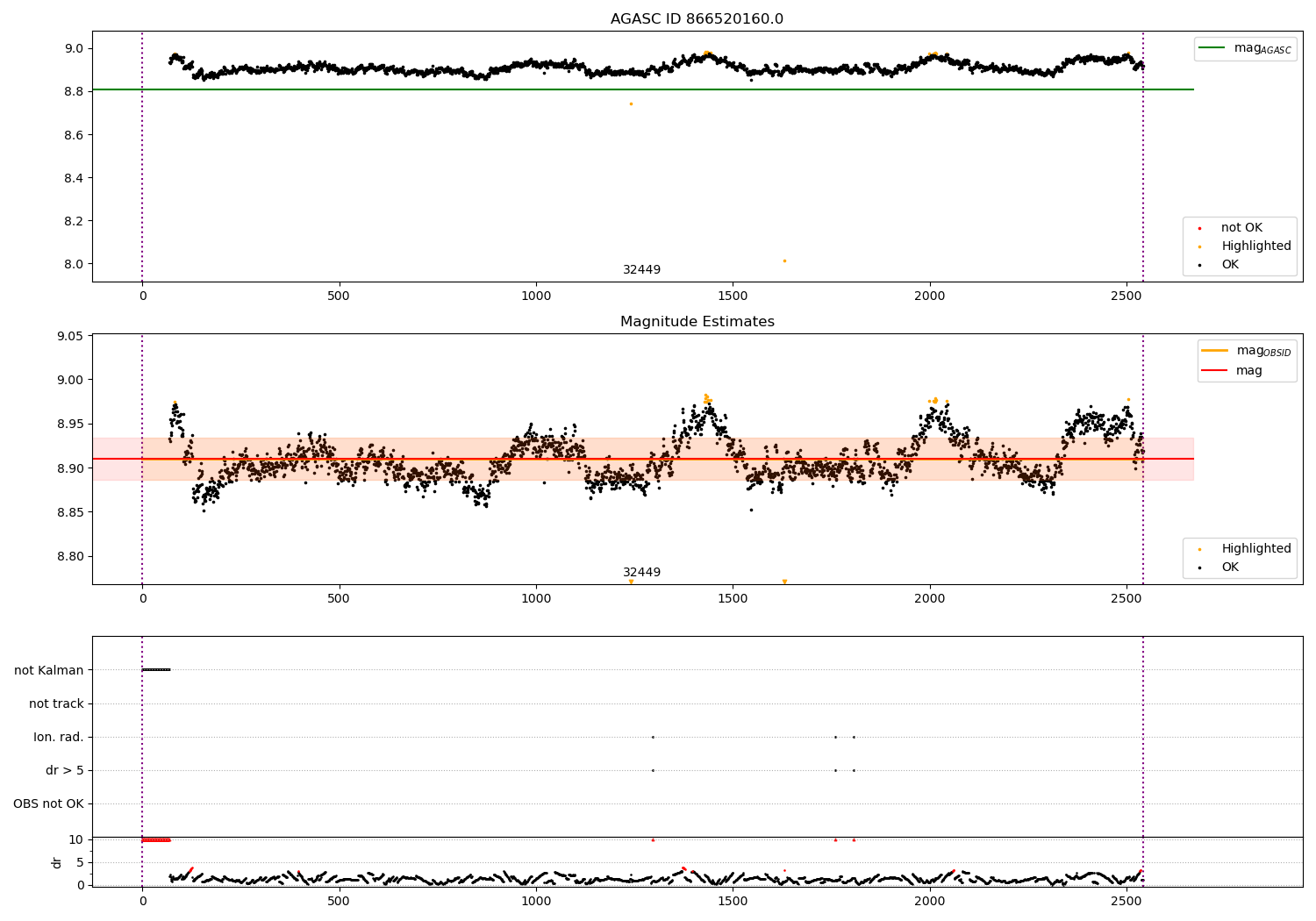The image size is (1316, 921).
Task: Click the red 'not OK' legend entry
Action: tap(1241, 228)
